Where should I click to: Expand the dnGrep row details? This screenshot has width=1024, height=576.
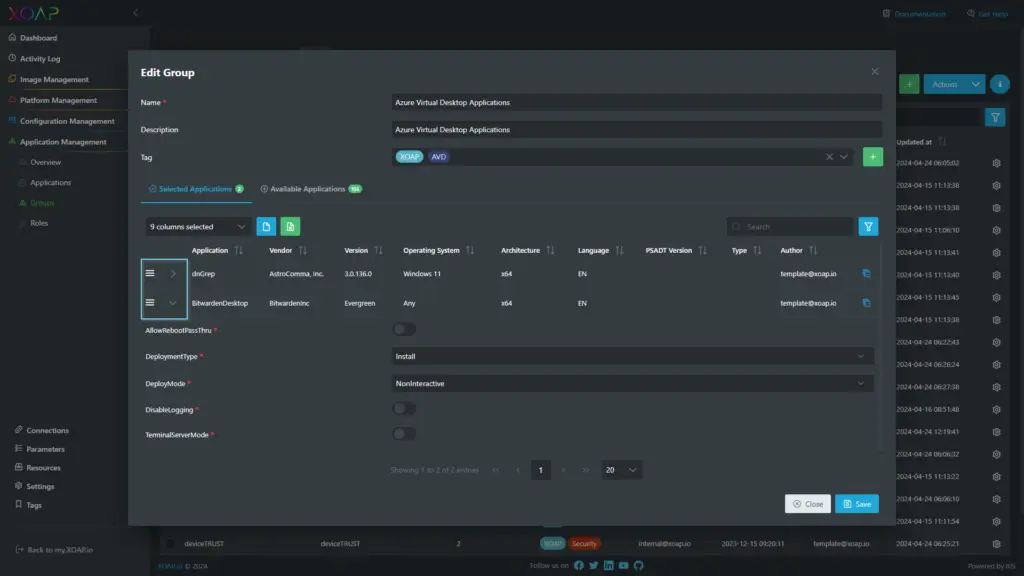pos(173,274)
